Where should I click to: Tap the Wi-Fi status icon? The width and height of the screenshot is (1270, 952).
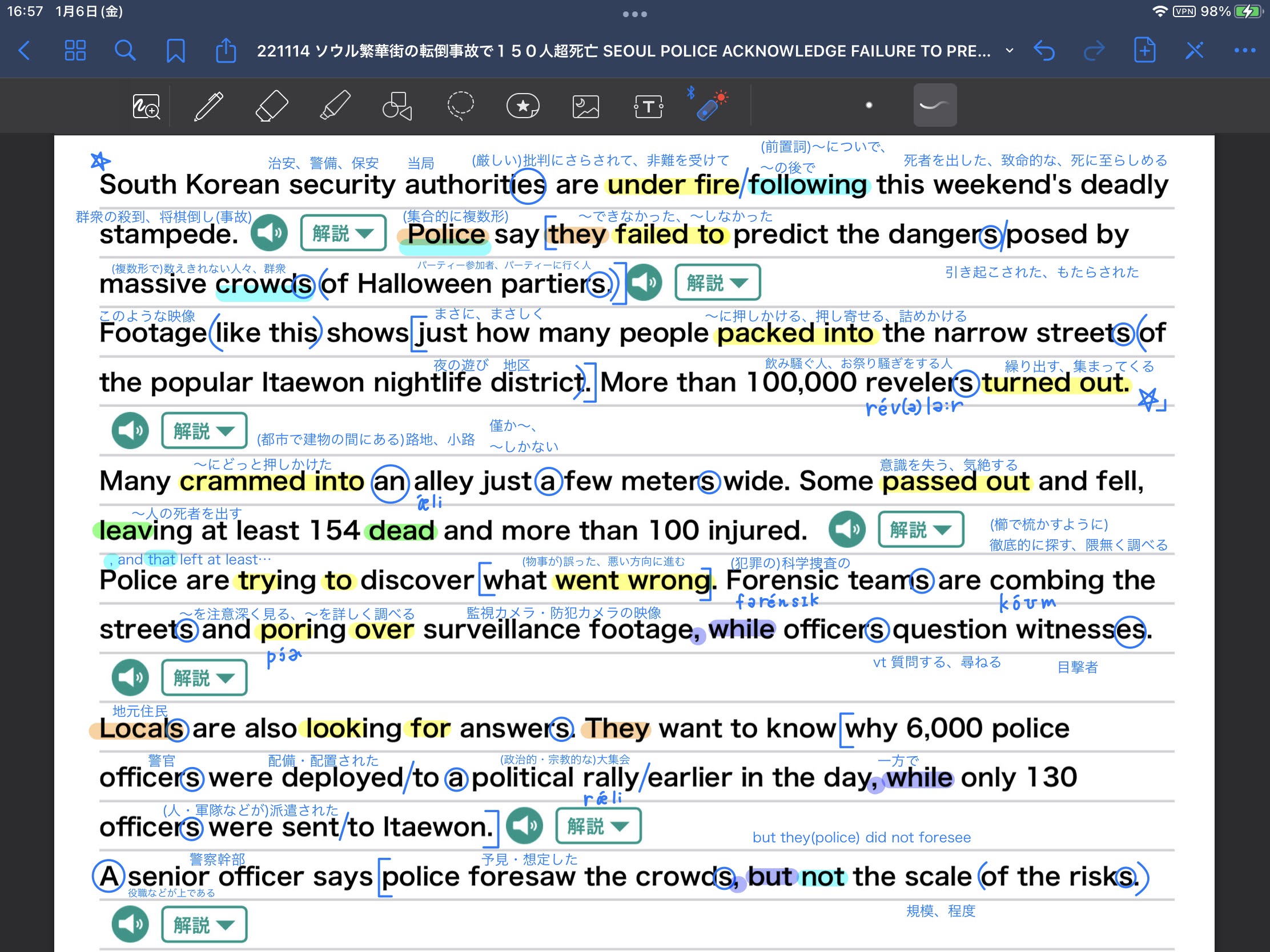point(1160,11)
